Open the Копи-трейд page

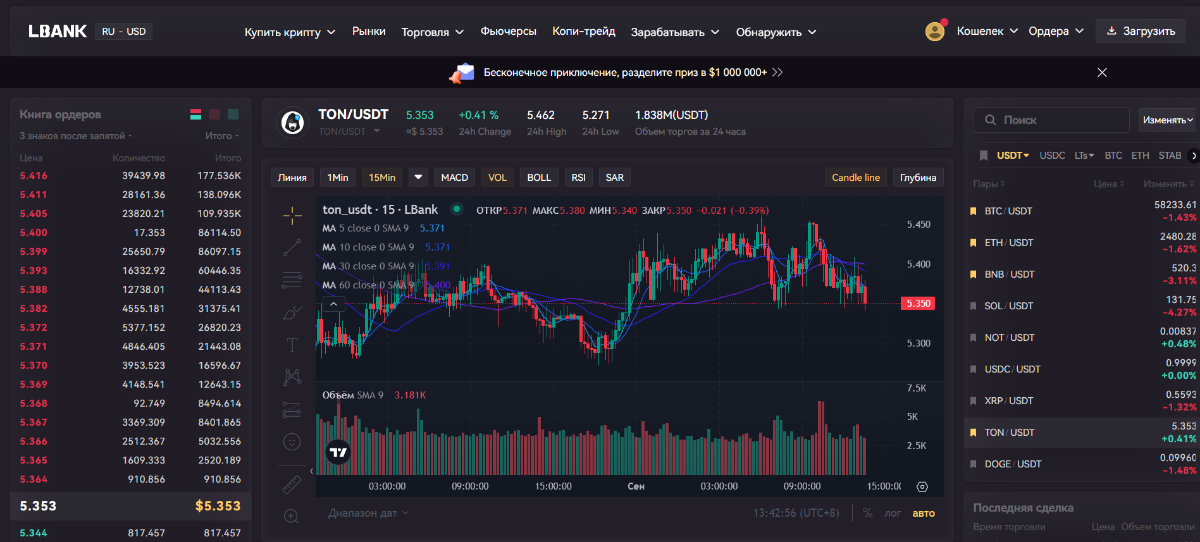point(584,32)
